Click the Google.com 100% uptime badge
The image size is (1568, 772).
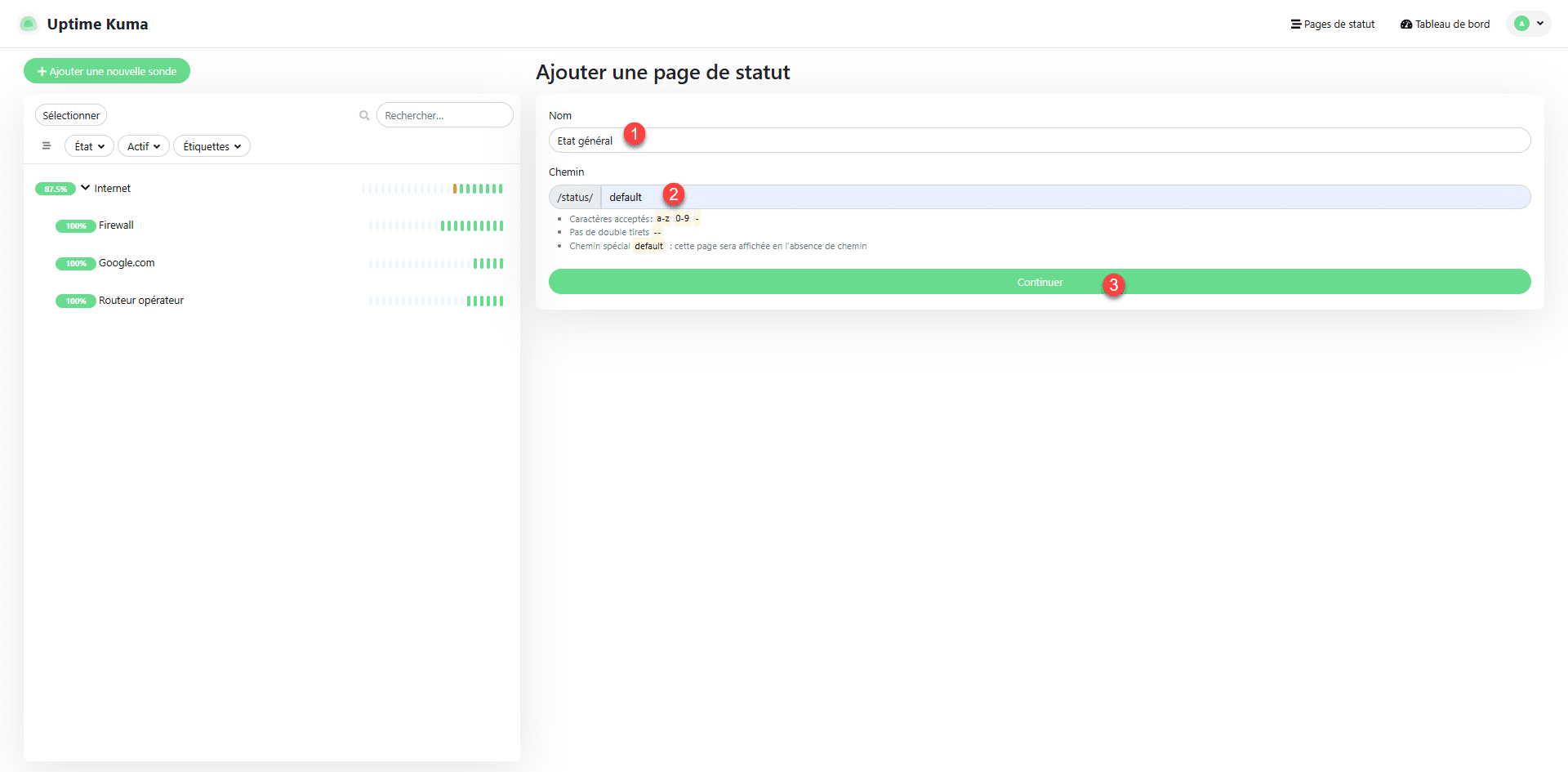[x=75, y=264]
